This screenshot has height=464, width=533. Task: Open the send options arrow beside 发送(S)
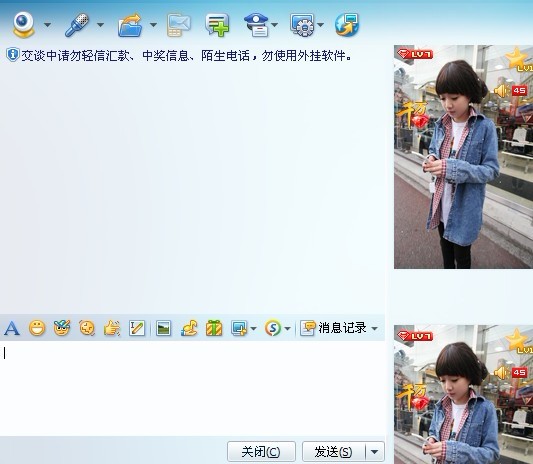[x=375, y=452]
